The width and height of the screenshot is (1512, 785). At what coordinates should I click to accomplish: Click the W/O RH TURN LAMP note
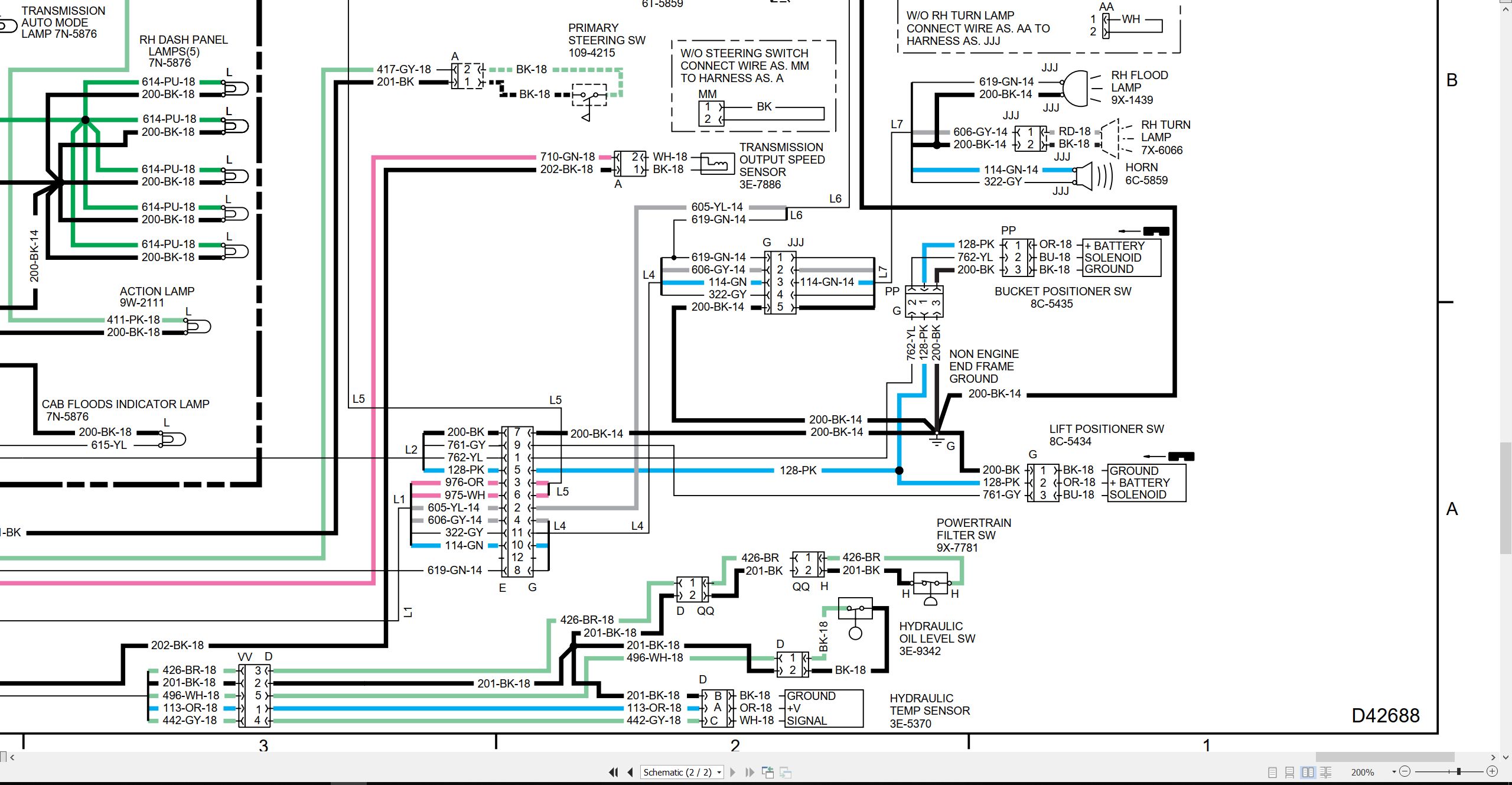click(977, 28)
